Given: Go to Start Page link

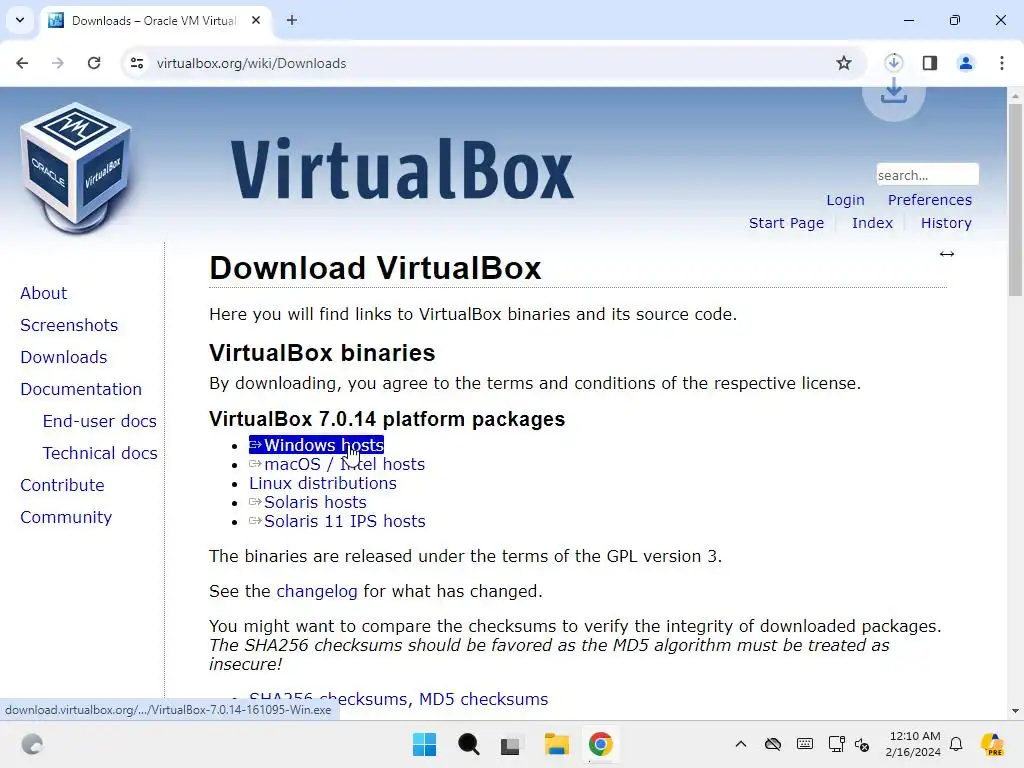Looking at the screenshot, I should click(x=786, y=223).
